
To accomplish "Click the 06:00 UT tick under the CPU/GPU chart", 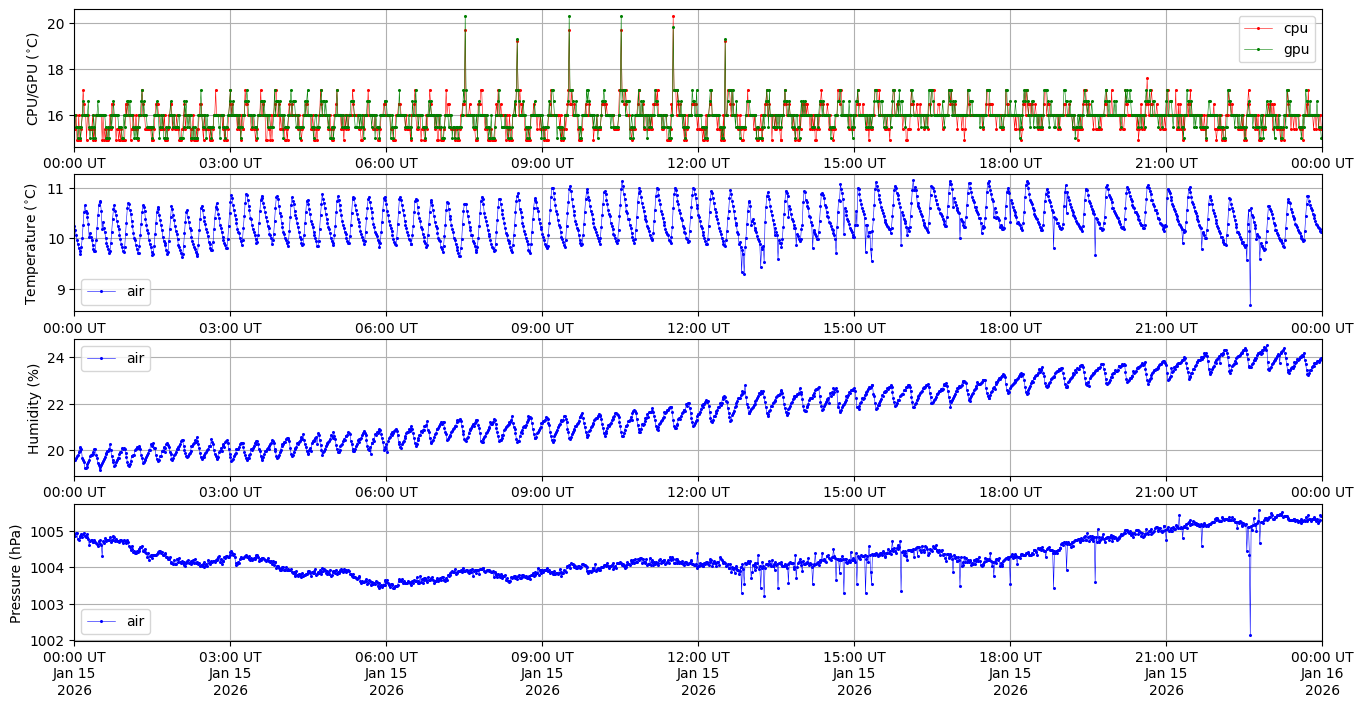I will (x=386, y=163).
